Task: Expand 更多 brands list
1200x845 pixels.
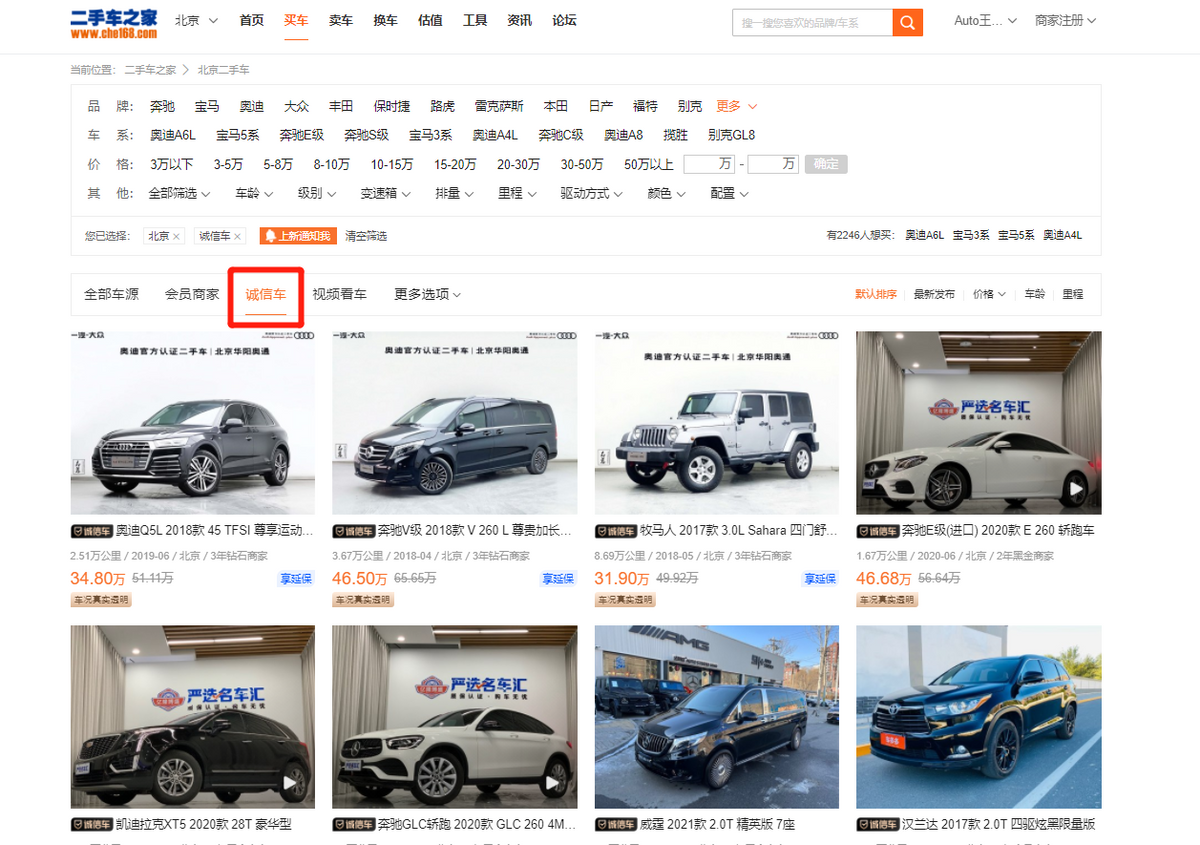Action: click(737, 106)
